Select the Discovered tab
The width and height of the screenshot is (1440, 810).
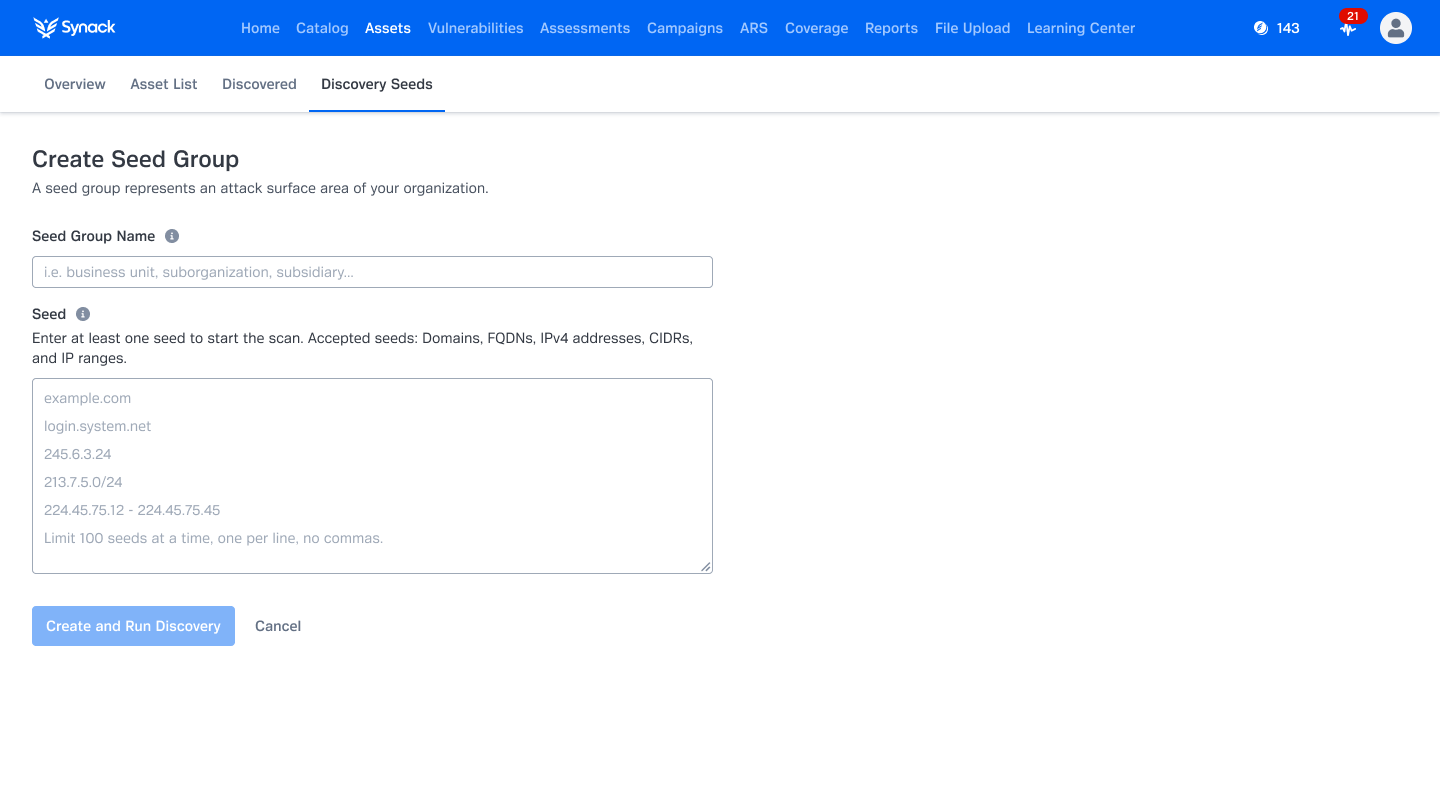(x=259, y=84)
